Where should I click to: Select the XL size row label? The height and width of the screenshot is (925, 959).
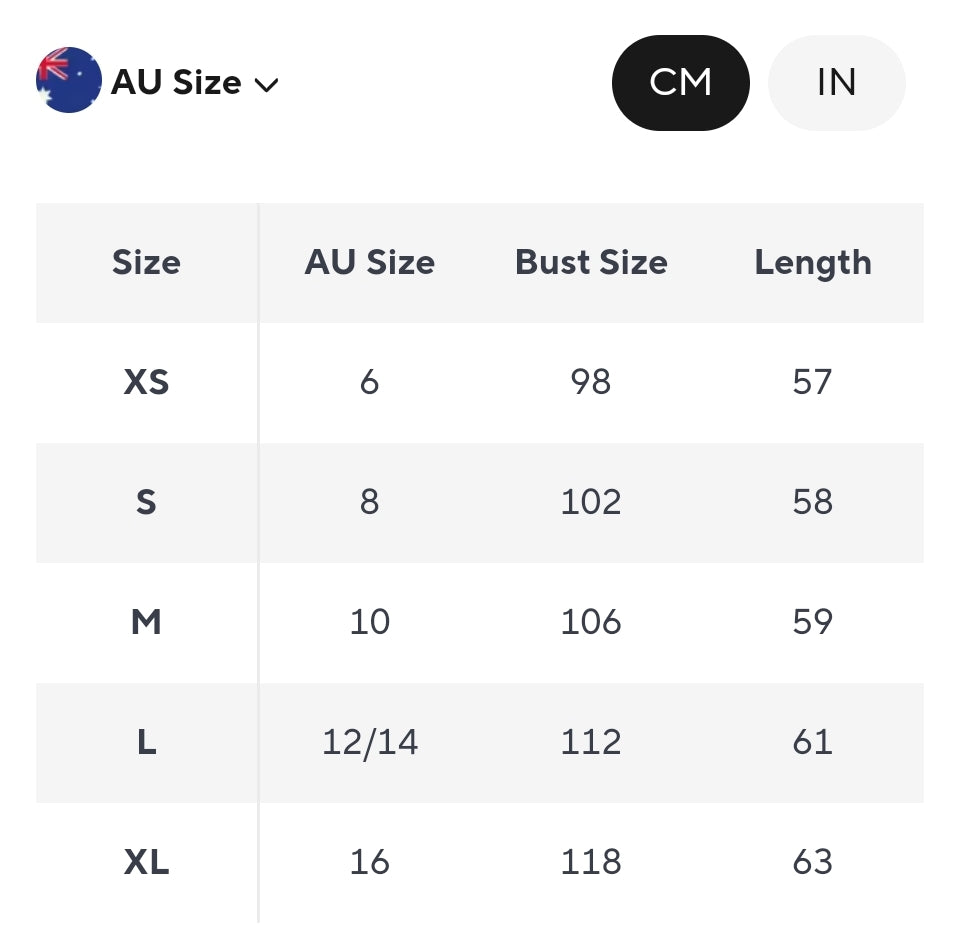(146, 862)
